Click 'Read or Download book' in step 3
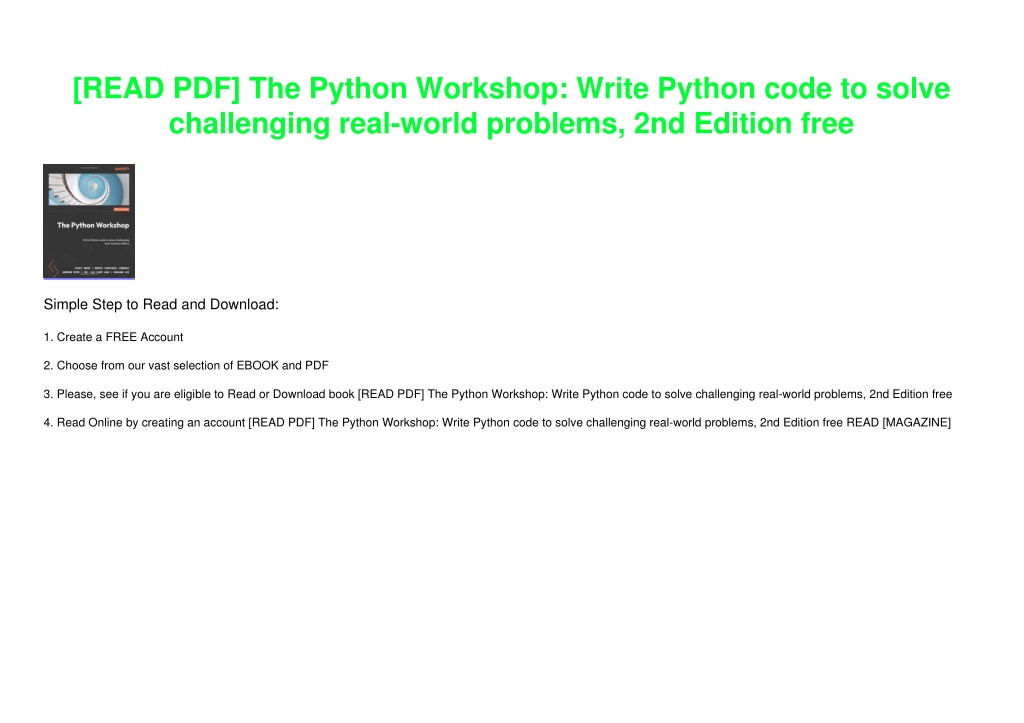The image size is (1024, 723). (291, 394)
